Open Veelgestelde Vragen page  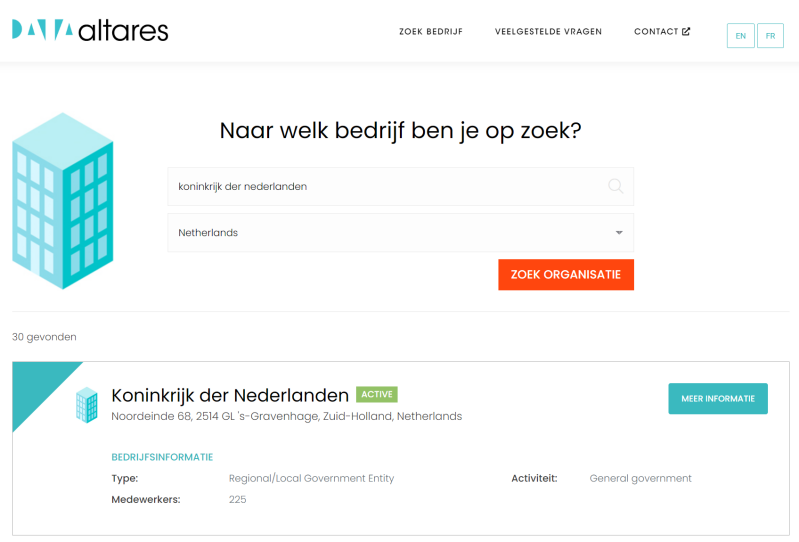pyautogui.click(x=548, y=32)
